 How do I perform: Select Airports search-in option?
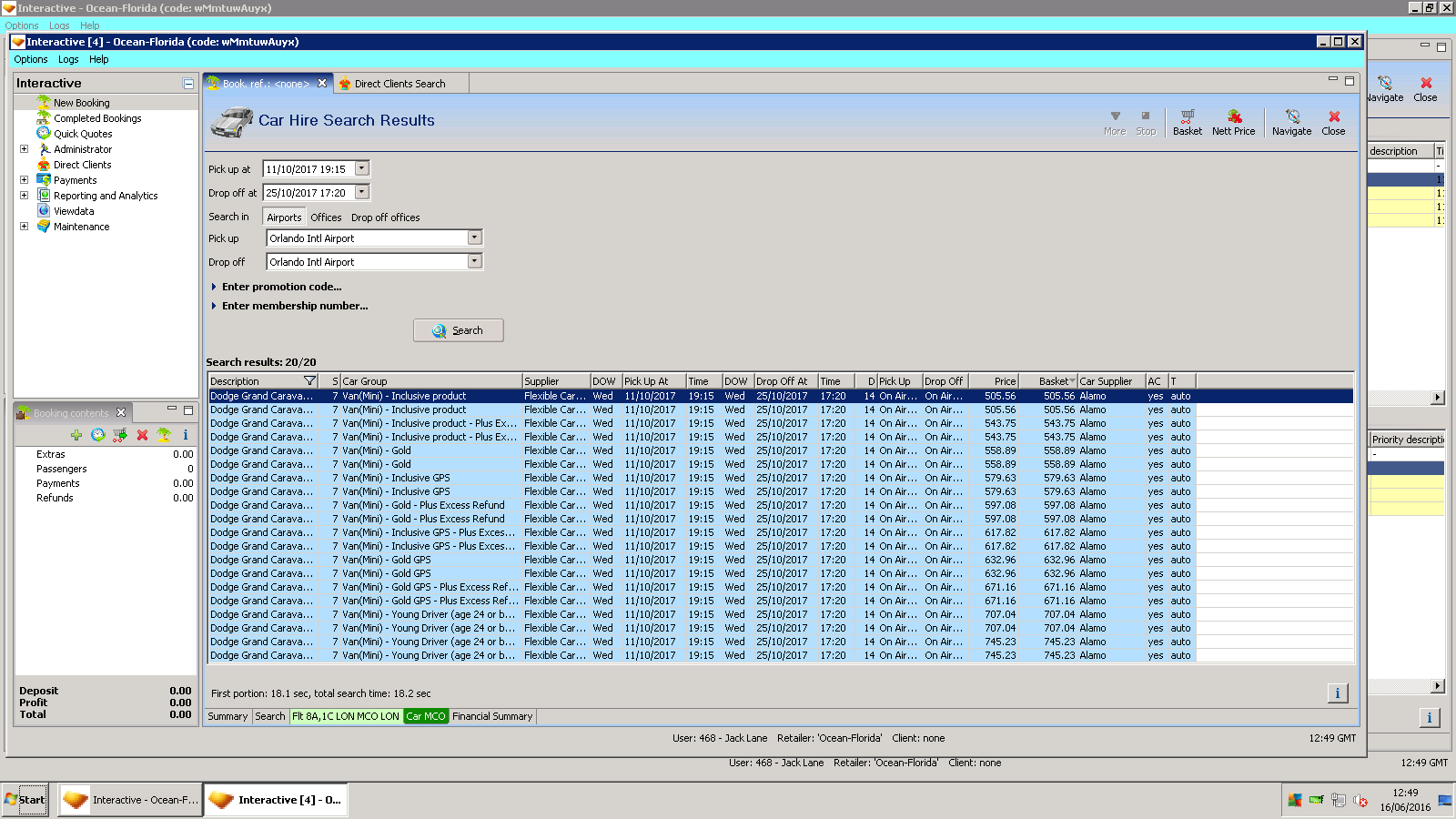click(x=284, y=217)
